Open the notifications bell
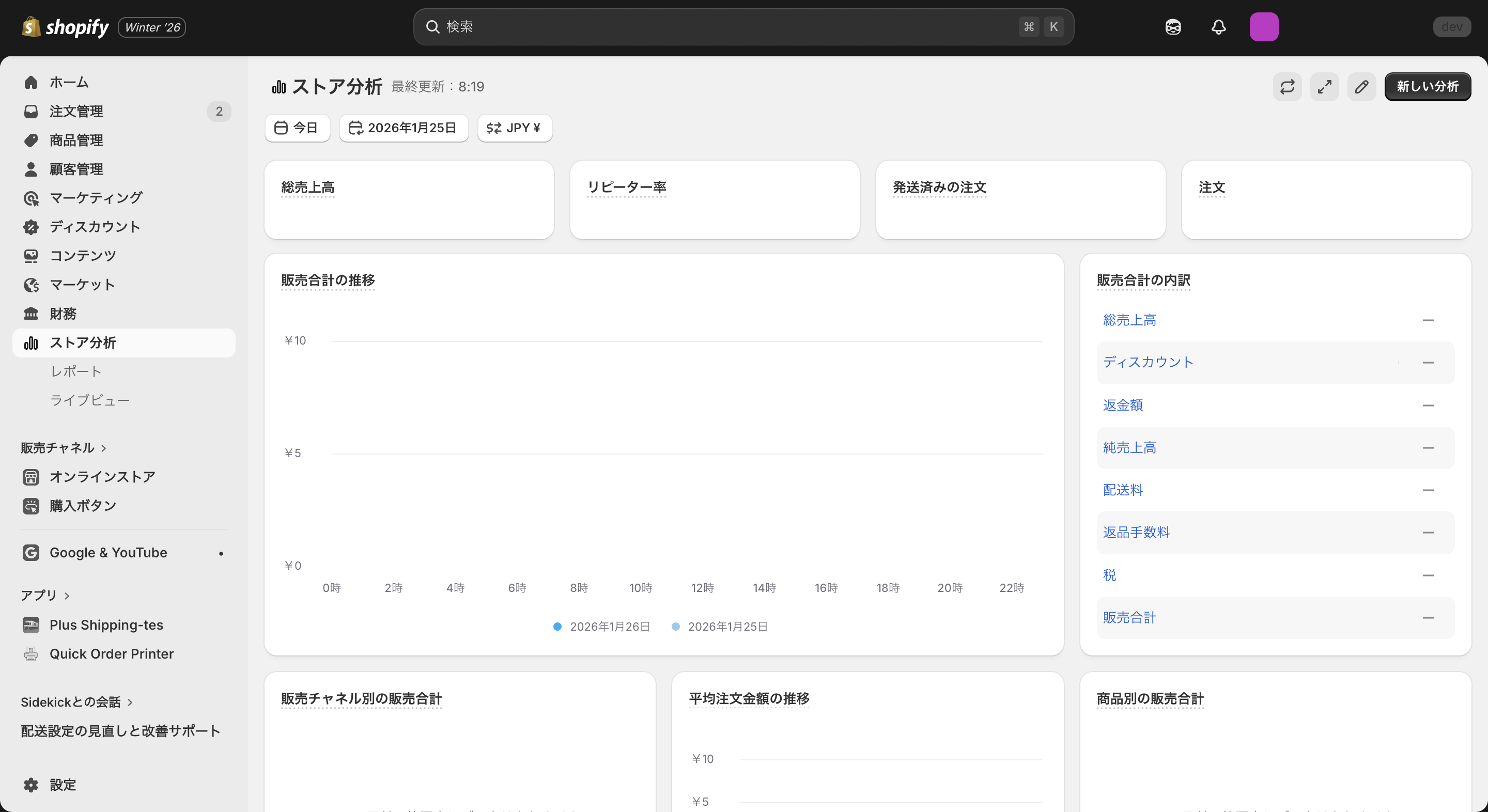 click(x=1218, y=26)
